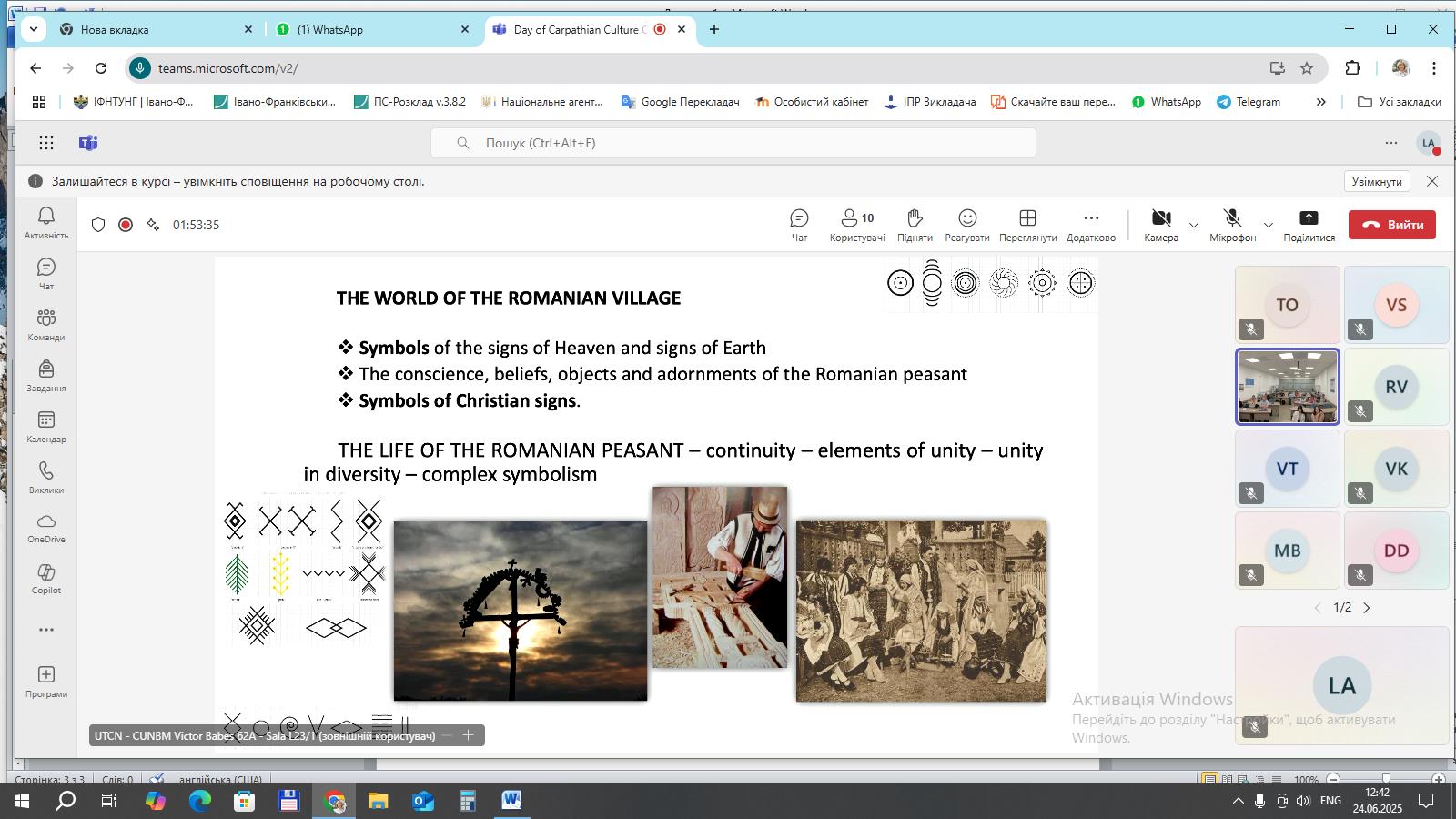Open the Activity feed in the Teams sidebar
The height and width of the screenshot is (819, 1456).
coord(46,223)
